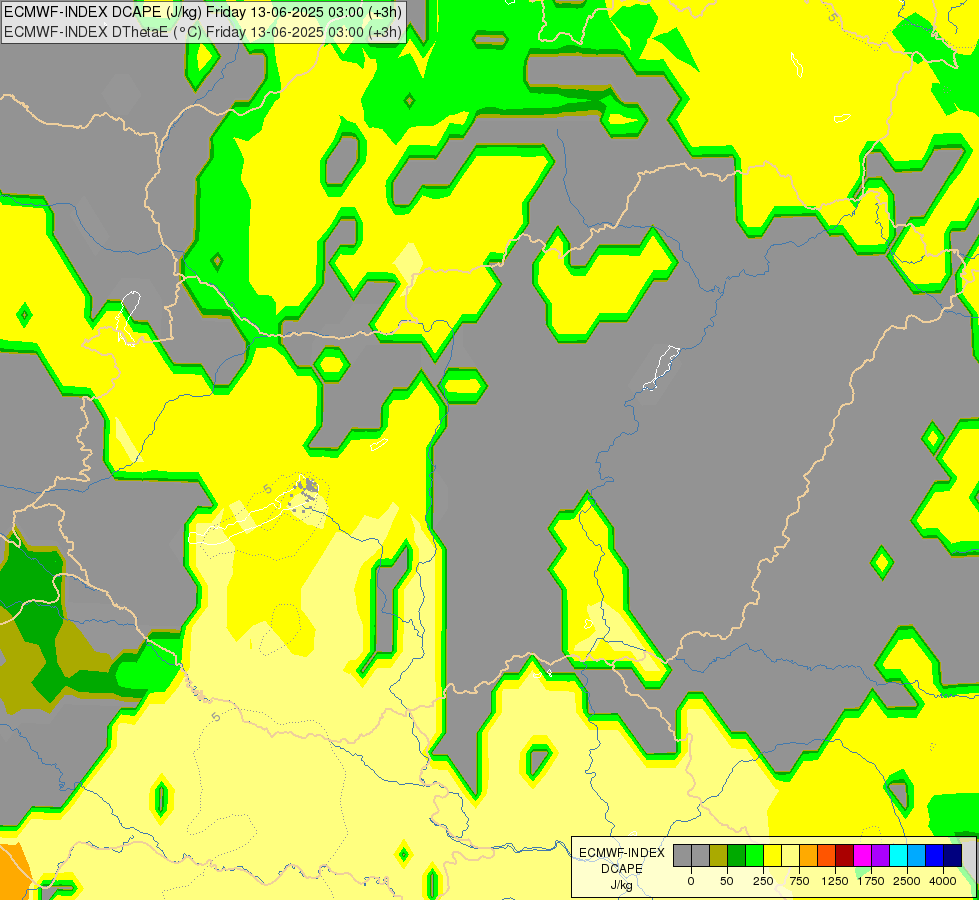Click the 2500 value on the legend scale
Screen dimensions: 979x900
(907, 881)
